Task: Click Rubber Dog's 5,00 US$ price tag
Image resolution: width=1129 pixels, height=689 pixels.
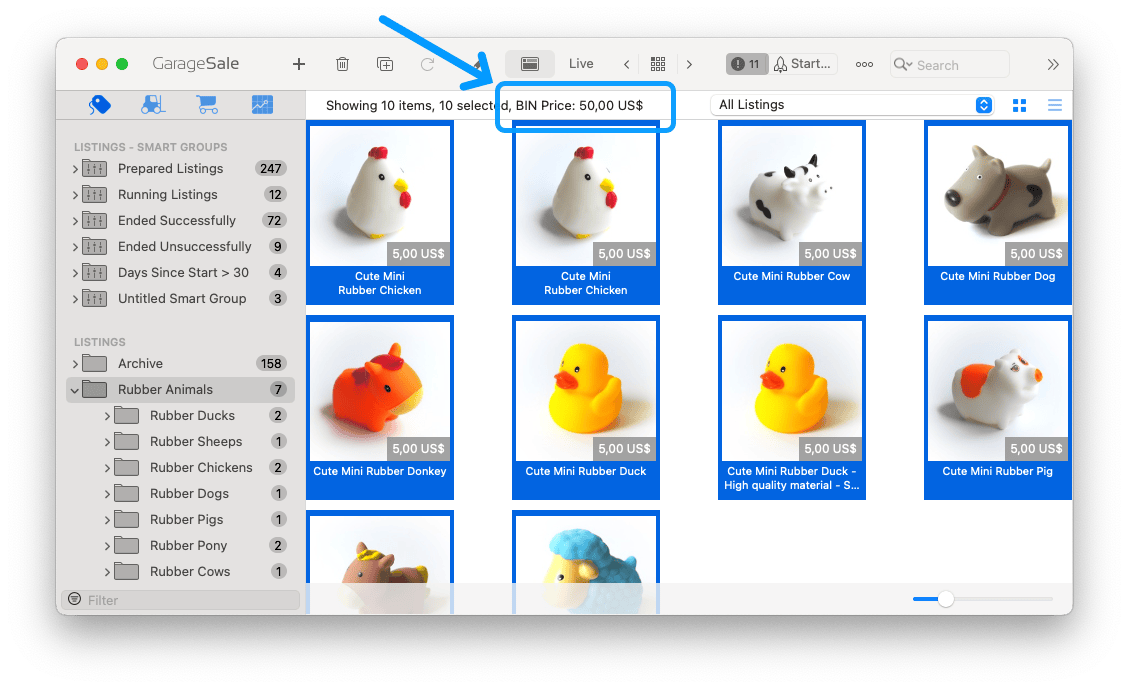Action: click(x=1035, y=253)
